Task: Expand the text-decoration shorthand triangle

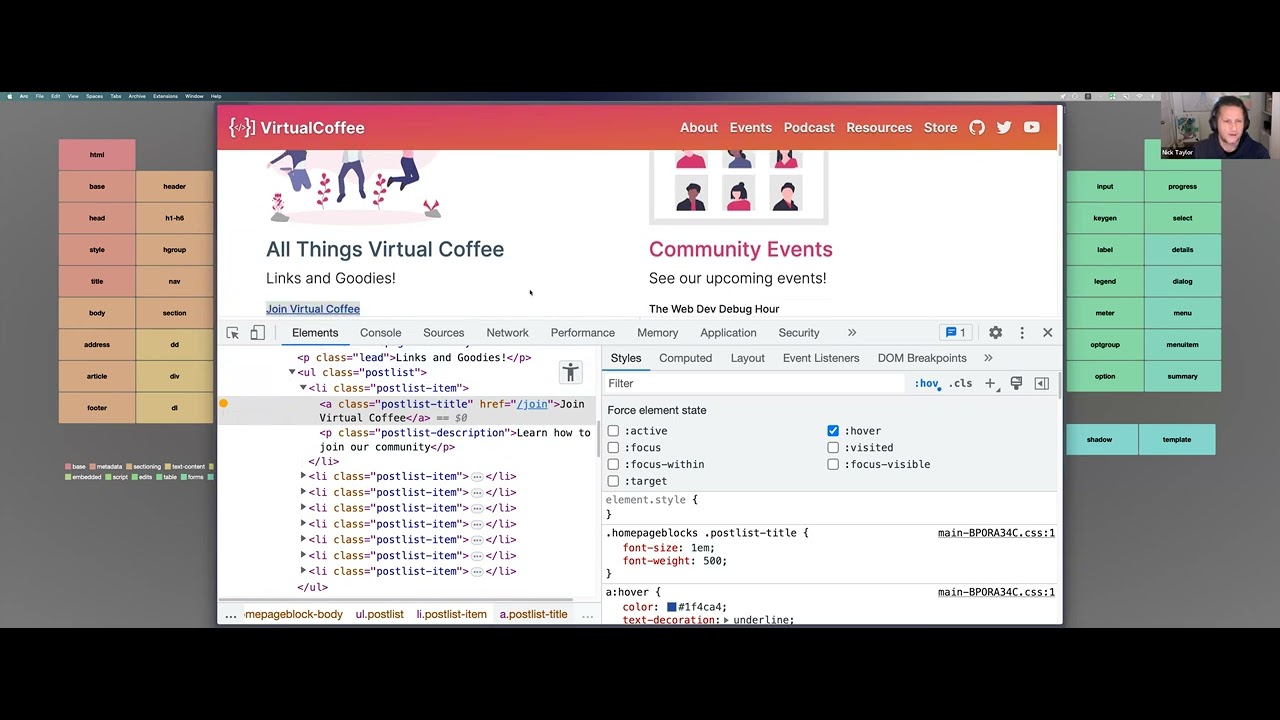Action: [726, 621]
